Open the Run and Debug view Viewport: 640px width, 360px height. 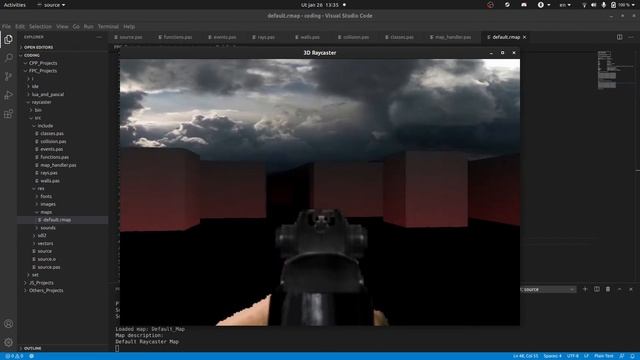(x=8, y=95)
